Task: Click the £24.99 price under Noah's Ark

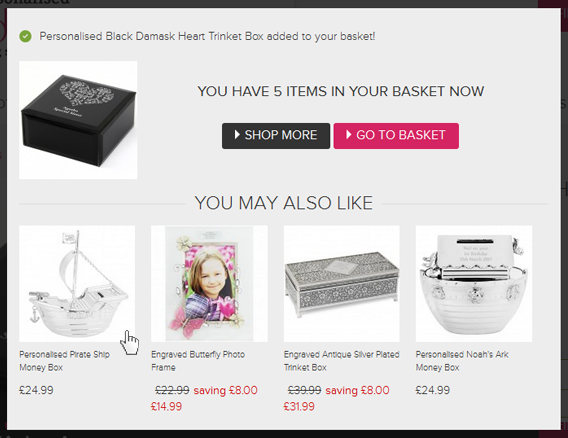Action: [433, 390]
